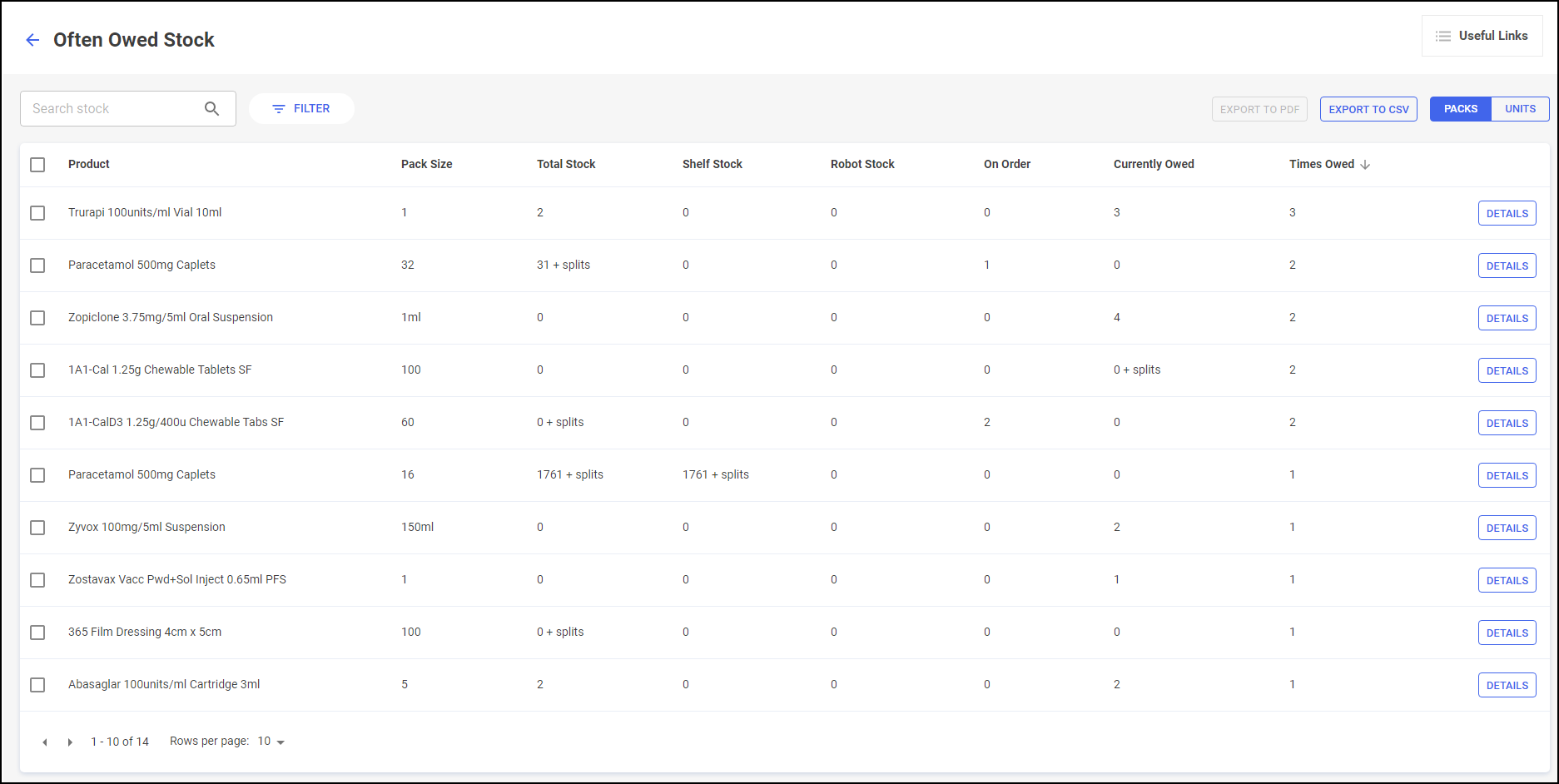Viewport: 1559px width, 784px height.
Task: Switch the view to UNITS
Action: click(x=1520, y=109)
